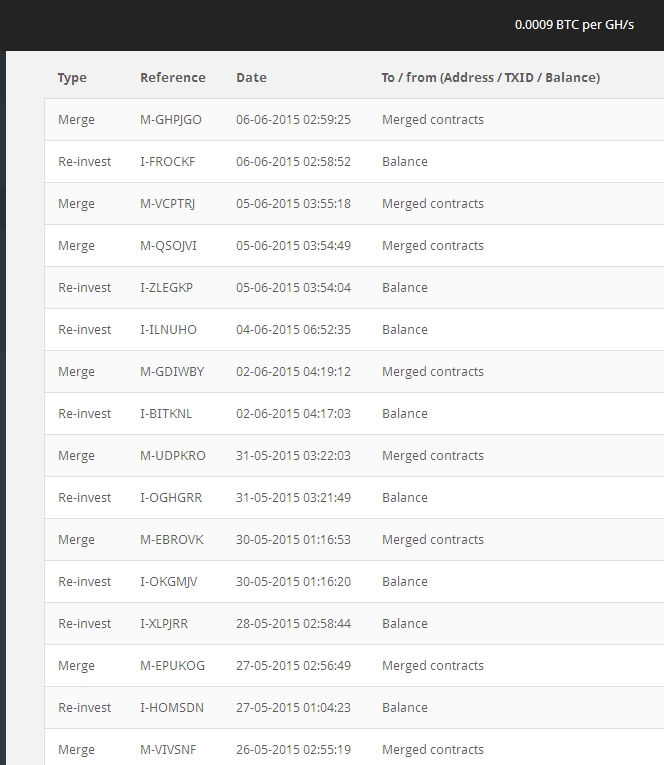The width and height of the screenshot is (664, 765).
Task: Select reference M-GHPJGO
Action: (x=171, y=120)
